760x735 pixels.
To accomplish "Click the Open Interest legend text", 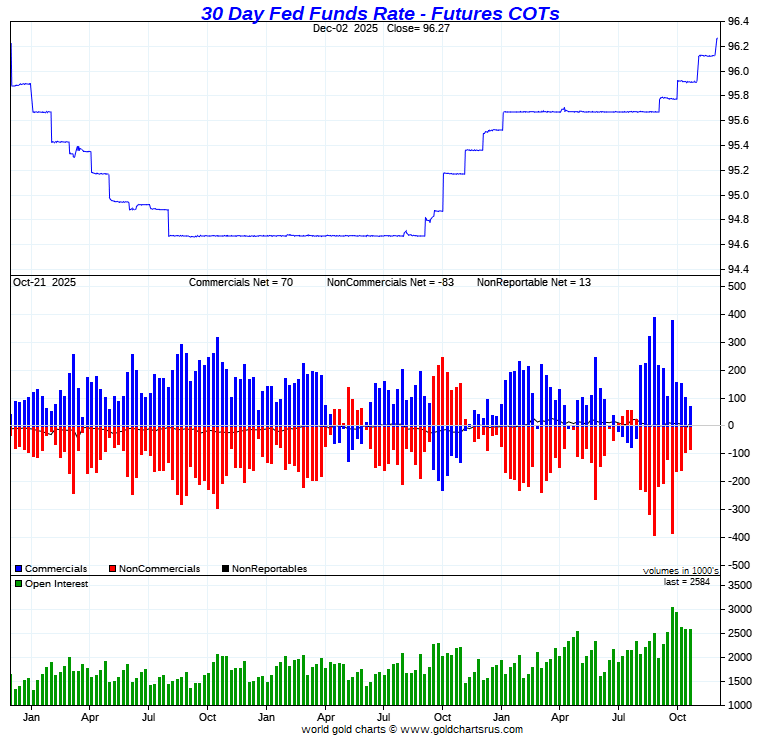I will [57, 584].
